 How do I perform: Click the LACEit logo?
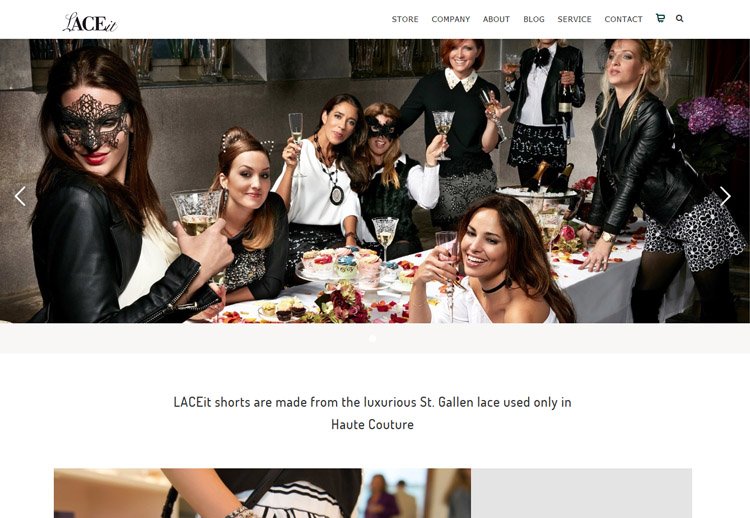click(x=90, y=22)
